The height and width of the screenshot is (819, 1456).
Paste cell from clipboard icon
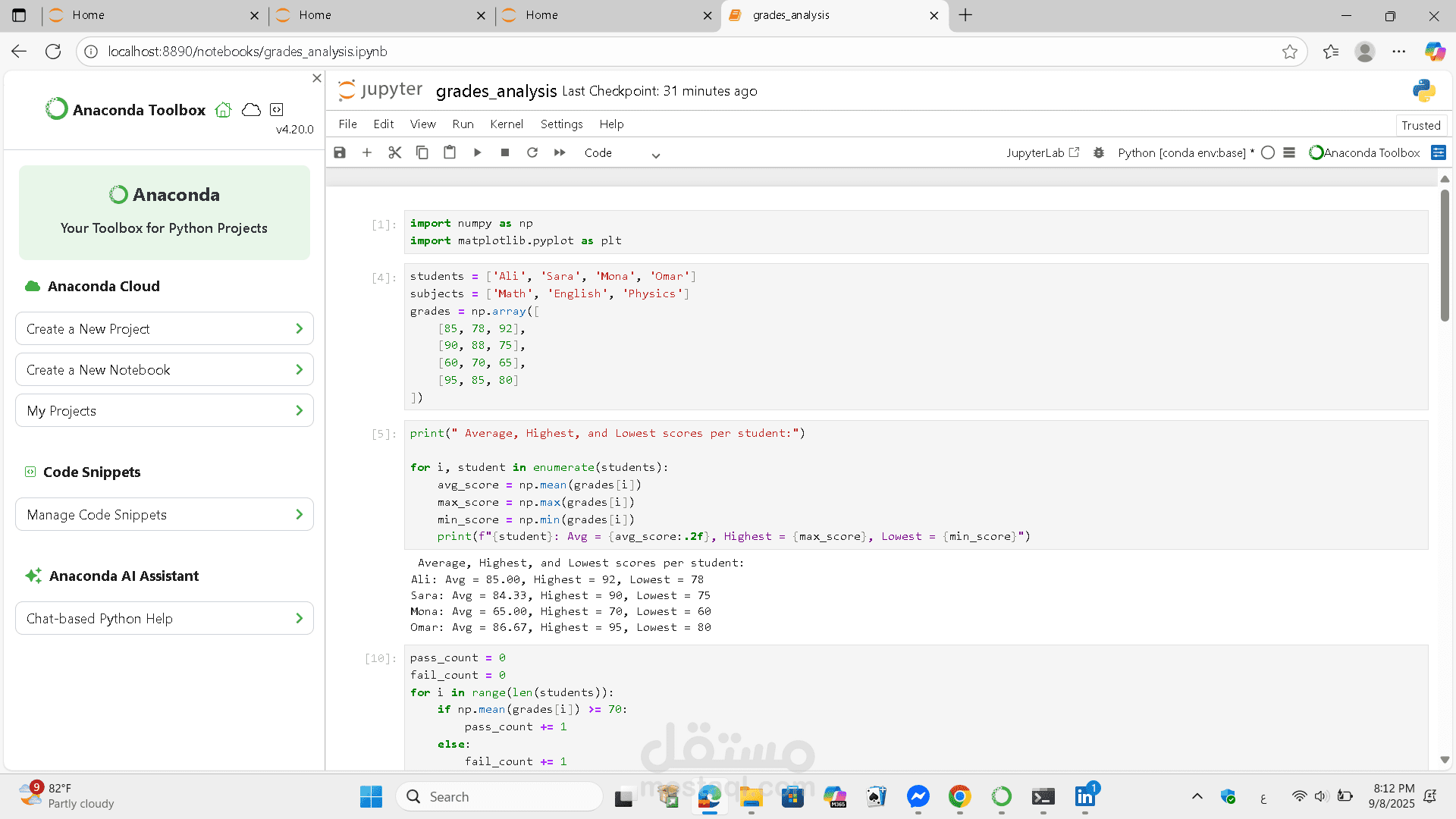(x=450, y=153)
